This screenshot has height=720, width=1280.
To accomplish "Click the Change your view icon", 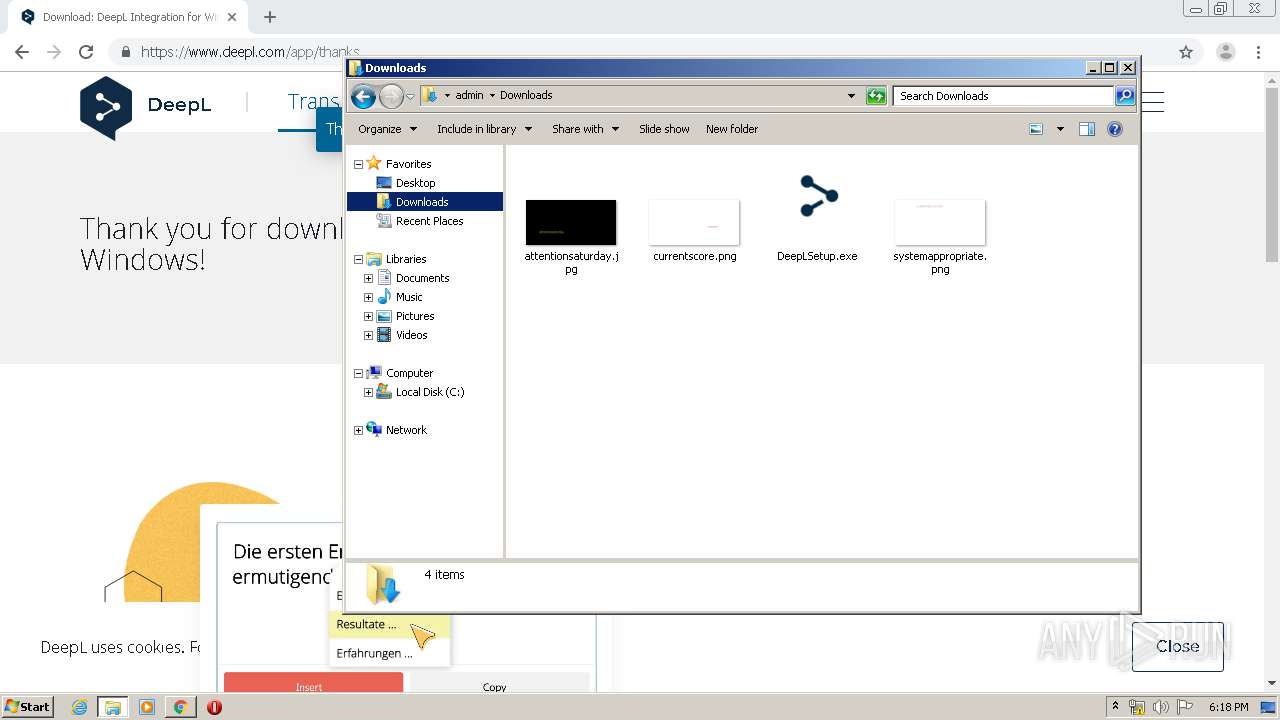I will tap(1036, 129).
